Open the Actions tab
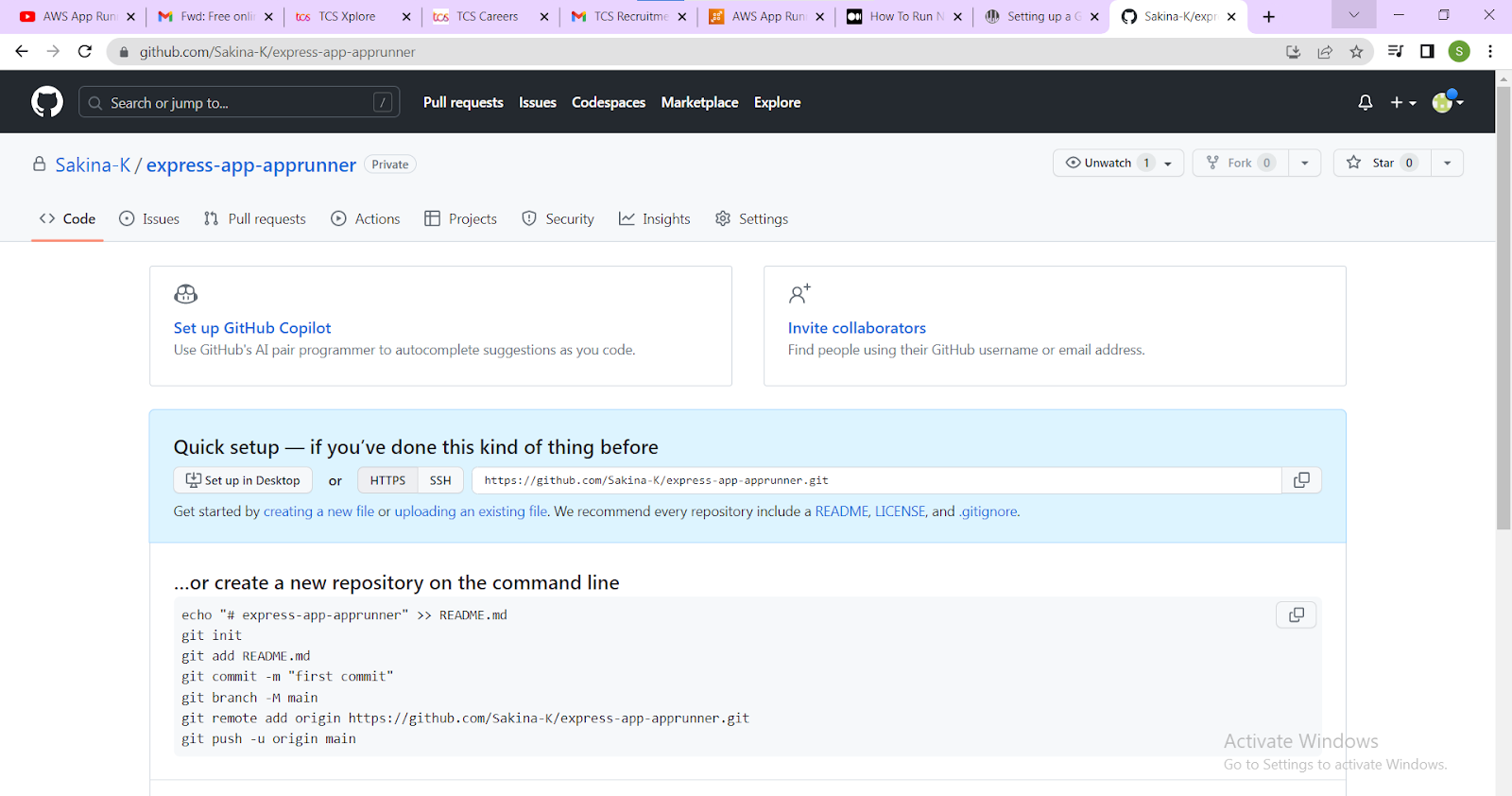 pos(366,218)
